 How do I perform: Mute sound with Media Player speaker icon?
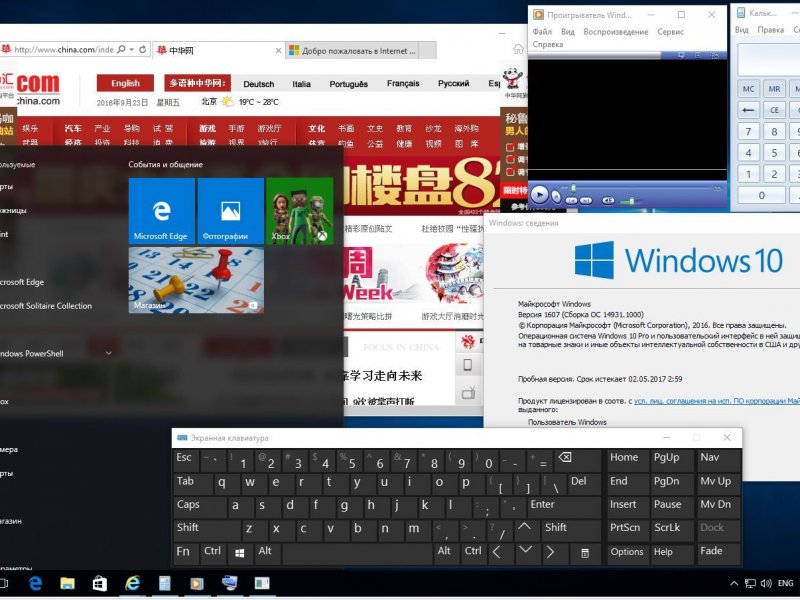tap(608, 201)
